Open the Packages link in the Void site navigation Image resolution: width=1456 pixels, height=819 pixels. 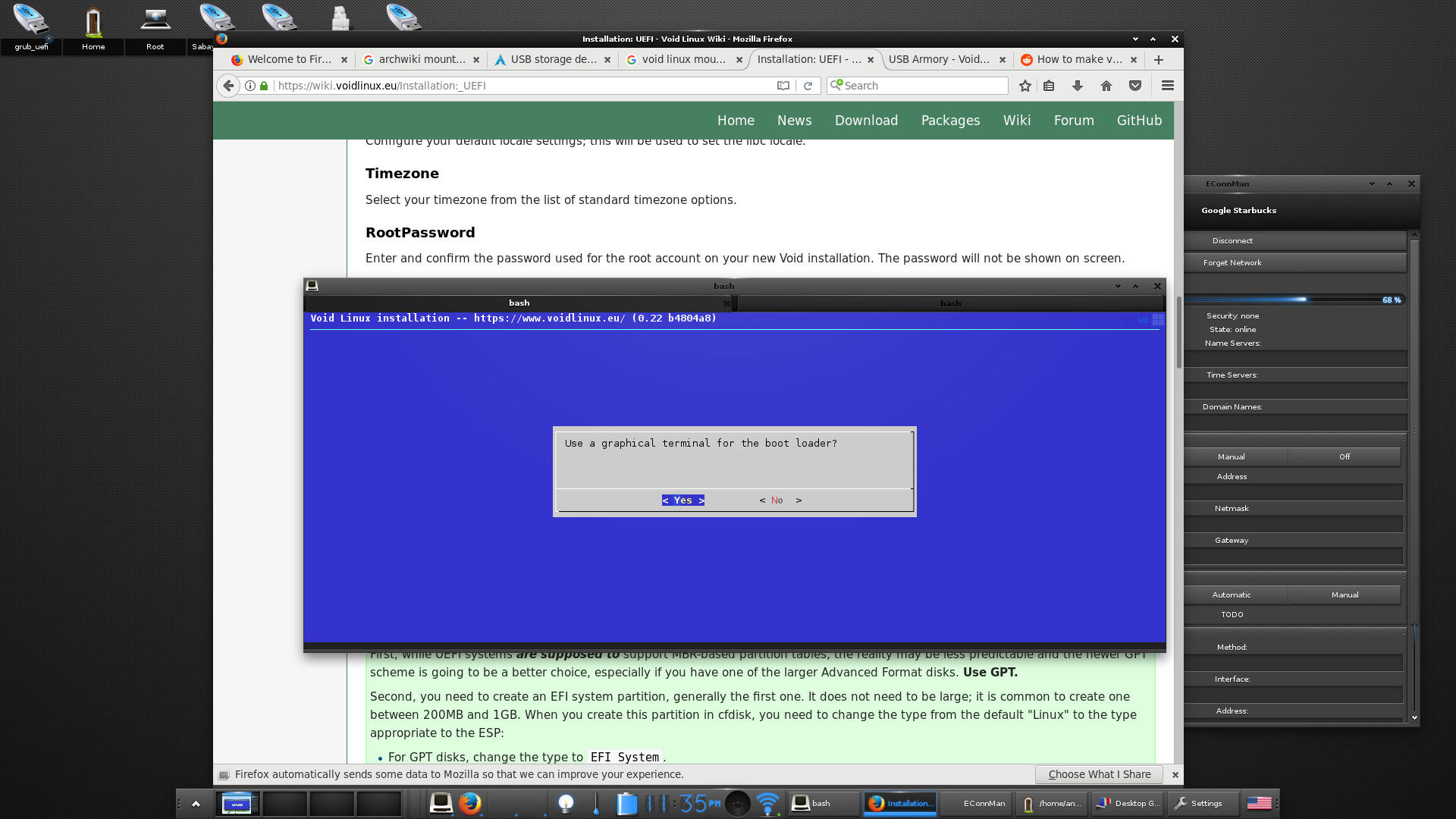coord(950,121)
